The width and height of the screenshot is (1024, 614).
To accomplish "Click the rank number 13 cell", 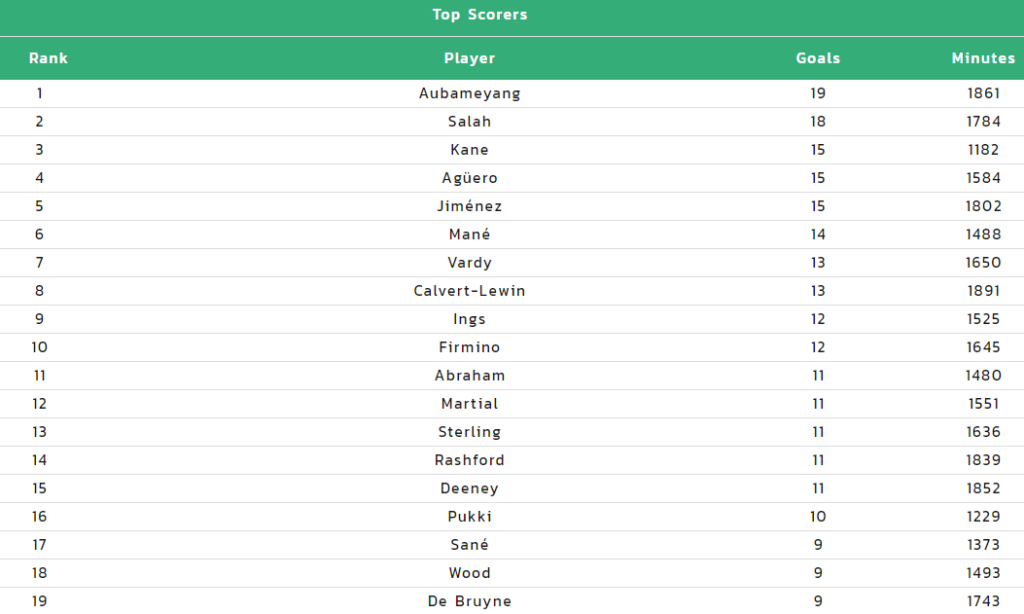I will [x=39, y=432].
